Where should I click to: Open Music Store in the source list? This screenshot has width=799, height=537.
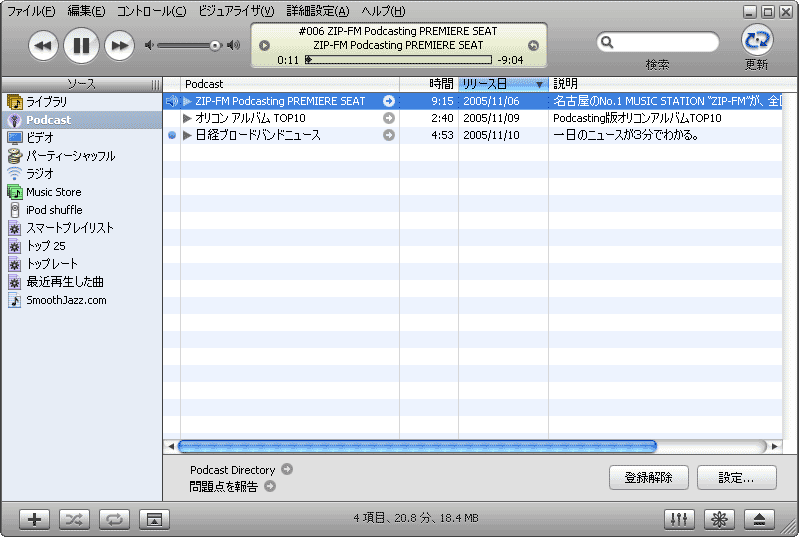point(82,192)
